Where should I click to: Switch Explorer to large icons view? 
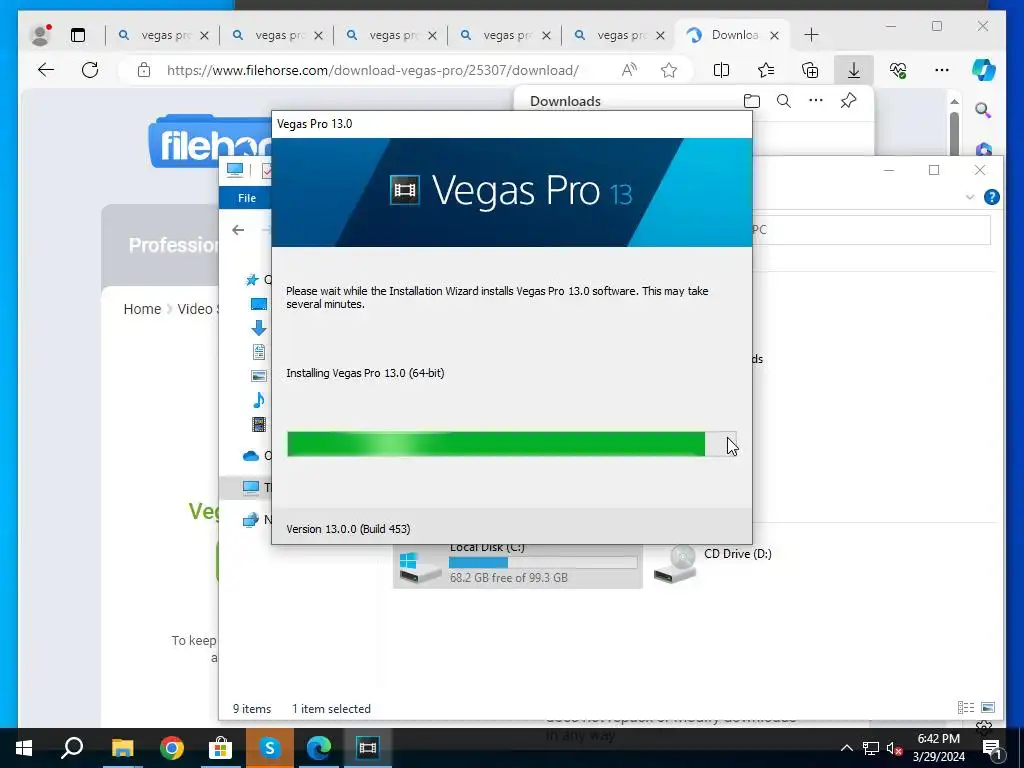[x=988, y=707]
